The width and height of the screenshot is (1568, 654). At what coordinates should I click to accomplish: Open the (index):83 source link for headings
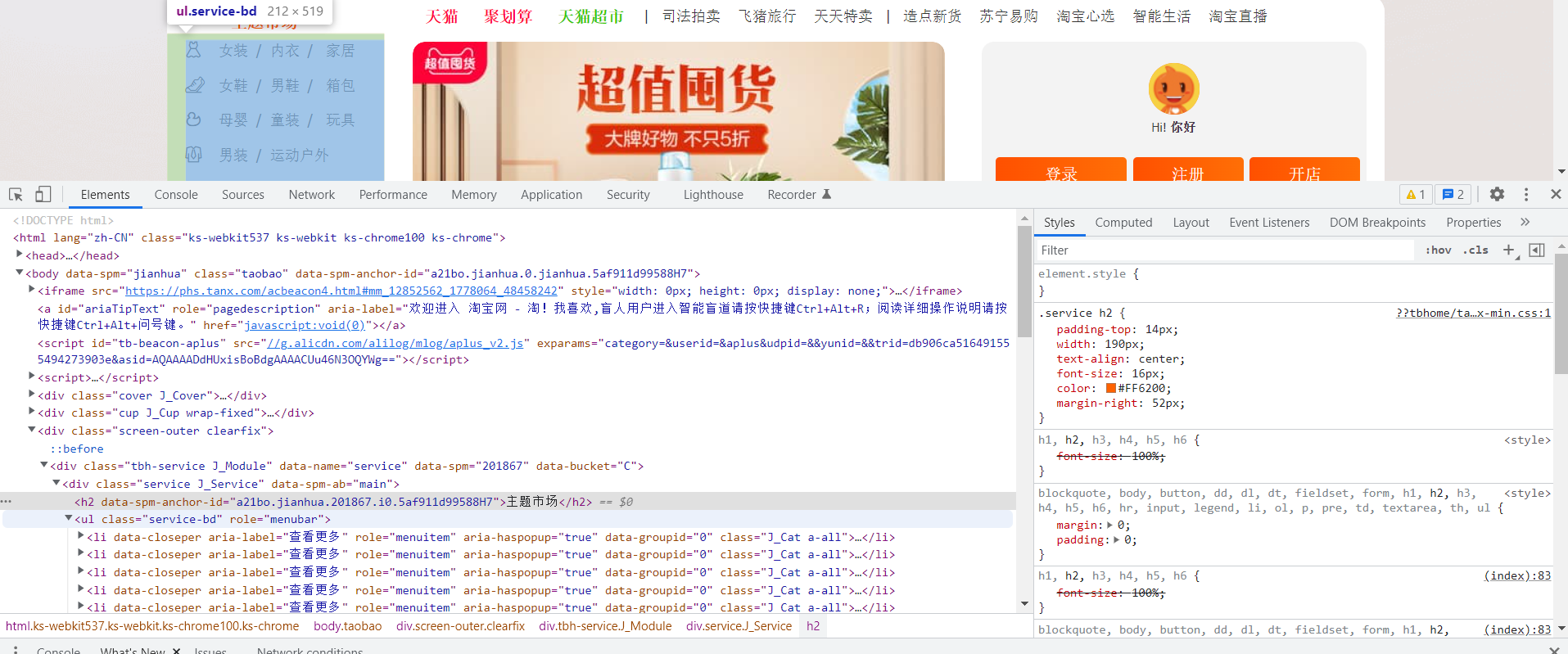pyautogui.click(x=1517, y=575)
